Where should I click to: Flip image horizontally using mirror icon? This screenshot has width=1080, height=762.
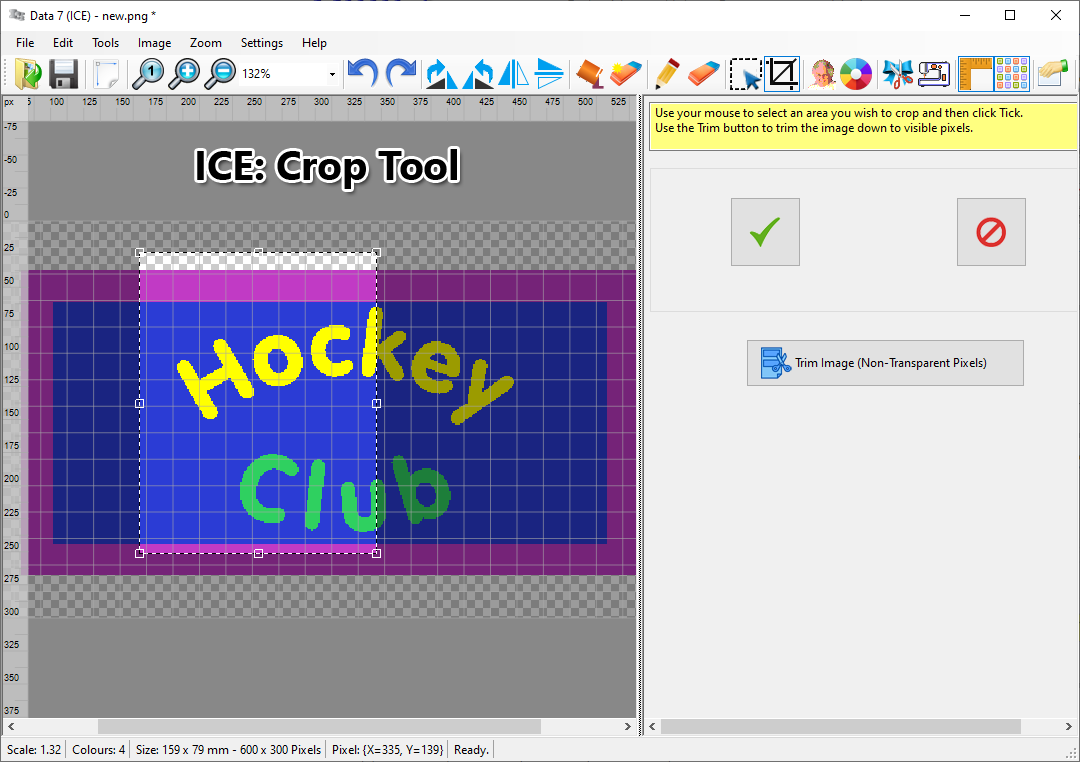coord(513,74)
